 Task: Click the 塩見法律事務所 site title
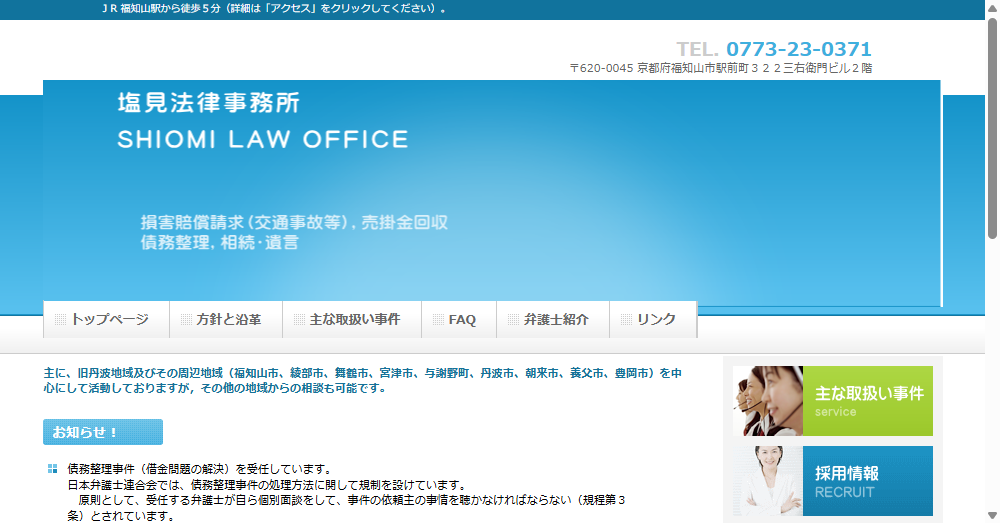pos(208,103)
